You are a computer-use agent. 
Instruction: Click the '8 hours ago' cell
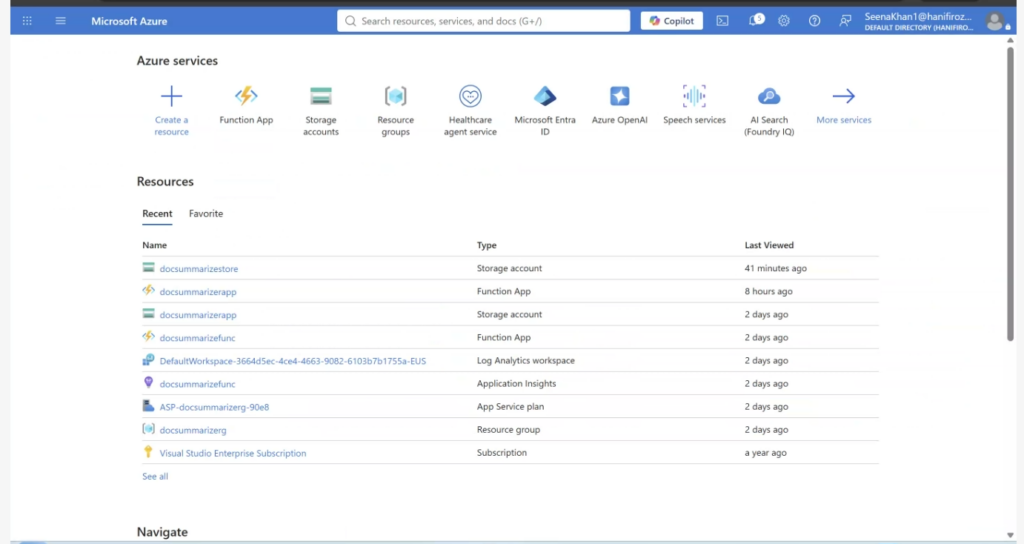[x=768, y=291]
